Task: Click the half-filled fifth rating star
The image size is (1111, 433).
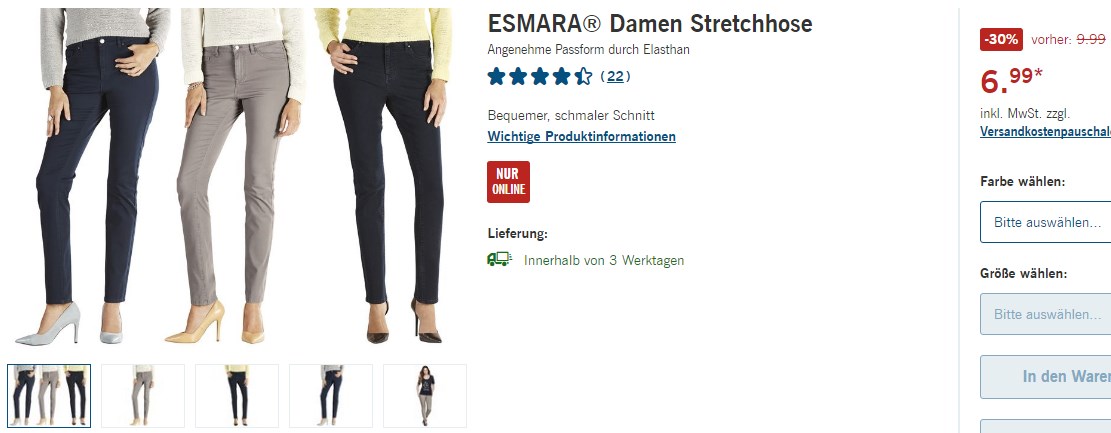Action: 583,77
